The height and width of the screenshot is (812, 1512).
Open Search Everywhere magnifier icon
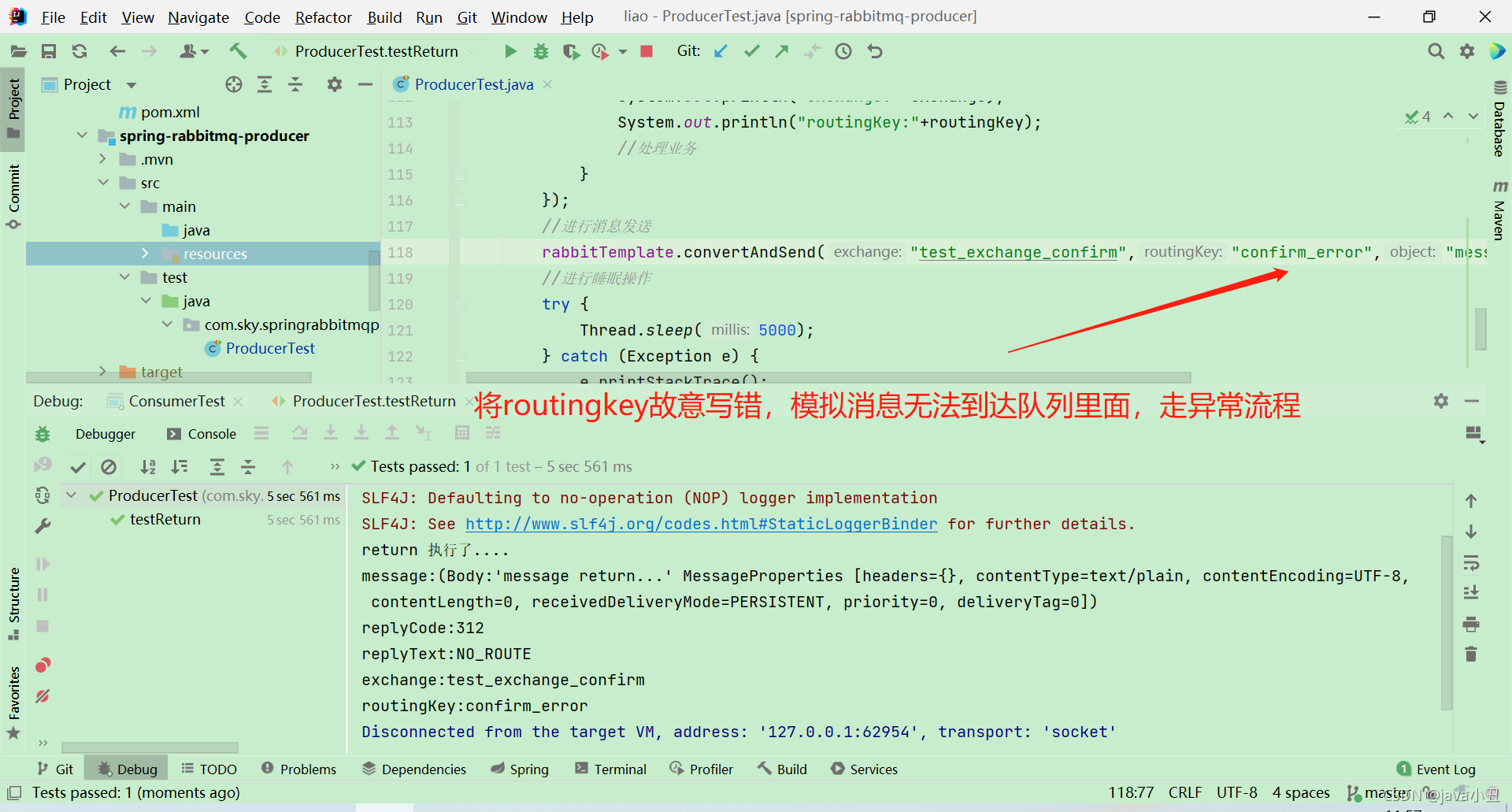point(1436,51)
